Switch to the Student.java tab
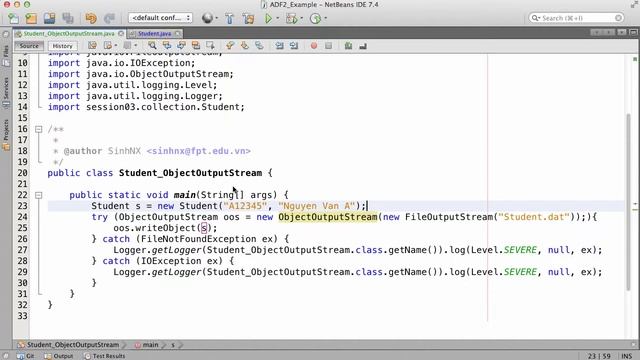 pyautogui.click(x=154, y=33)
